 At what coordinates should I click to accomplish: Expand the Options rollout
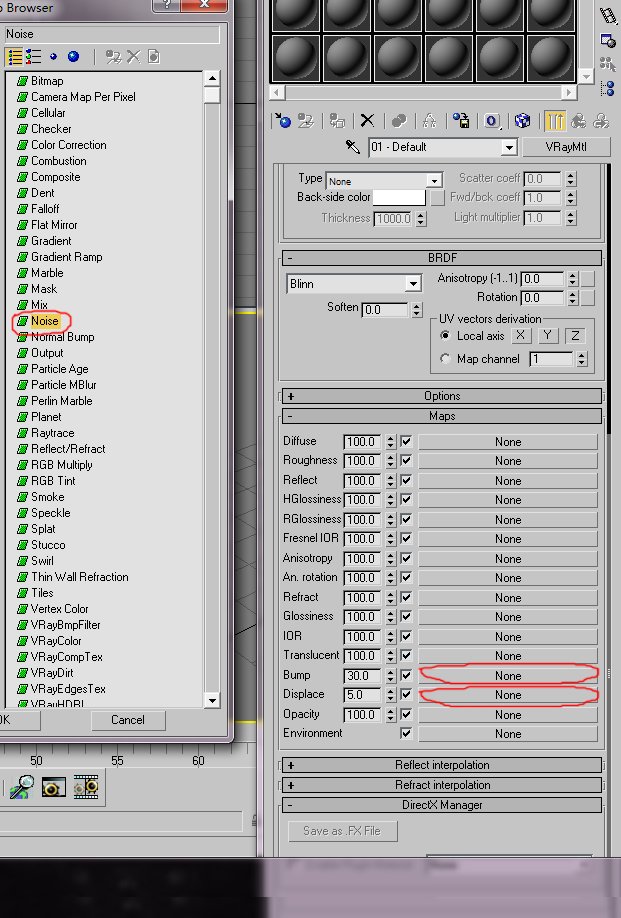(442, 396)
